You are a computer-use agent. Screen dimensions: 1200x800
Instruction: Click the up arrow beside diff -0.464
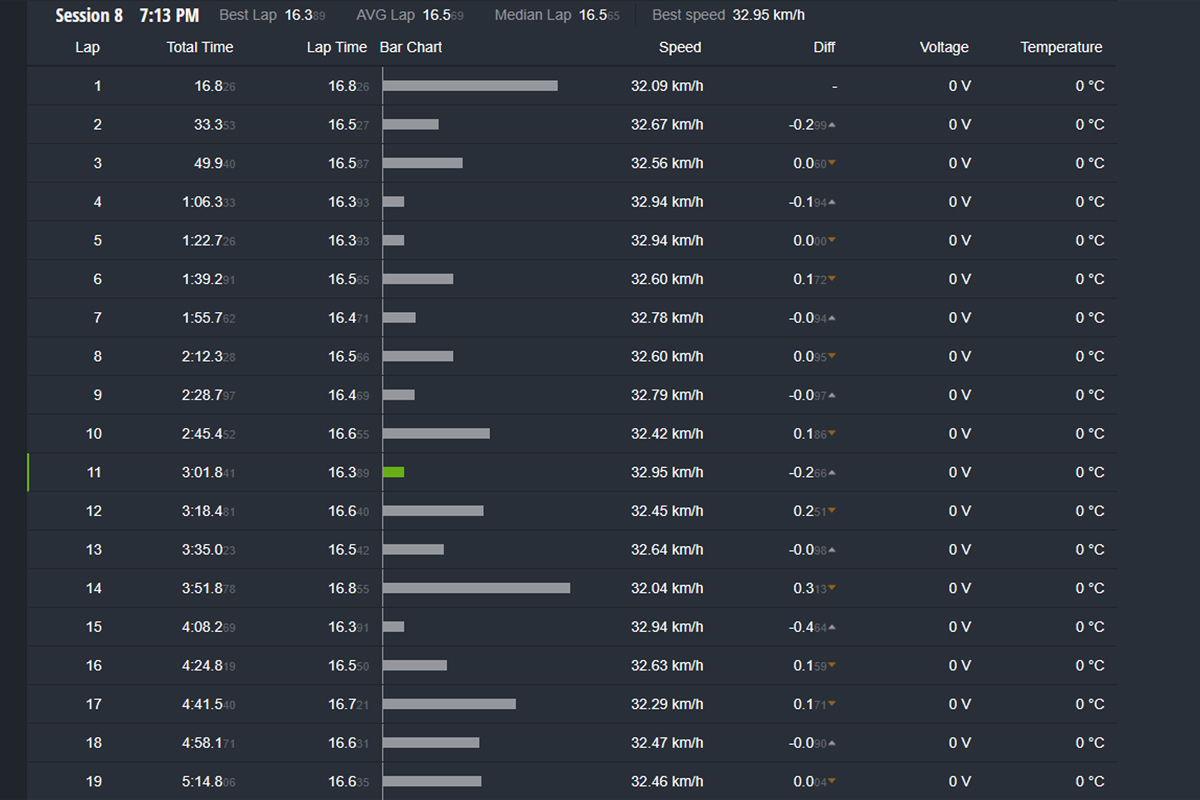tap(832, 627)
